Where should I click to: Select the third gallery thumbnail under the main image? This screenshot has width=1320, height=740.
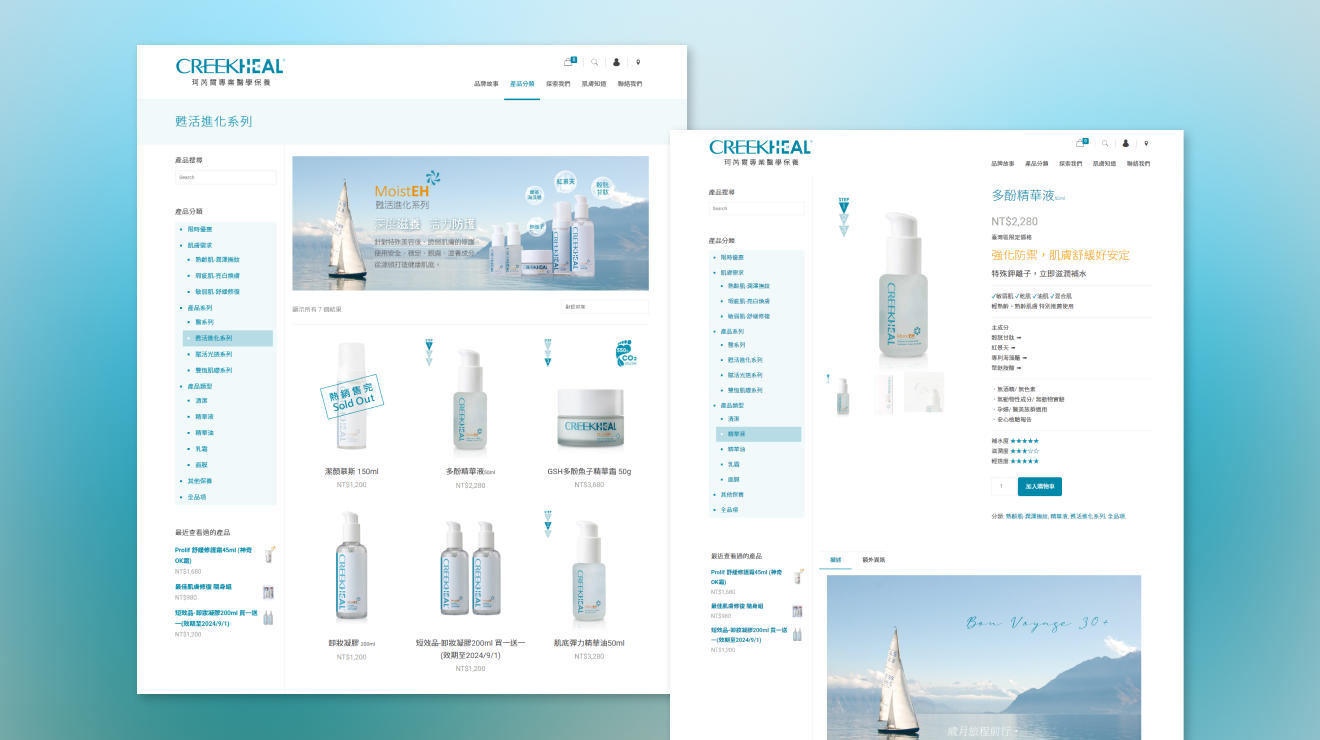[x=924, y=393]
